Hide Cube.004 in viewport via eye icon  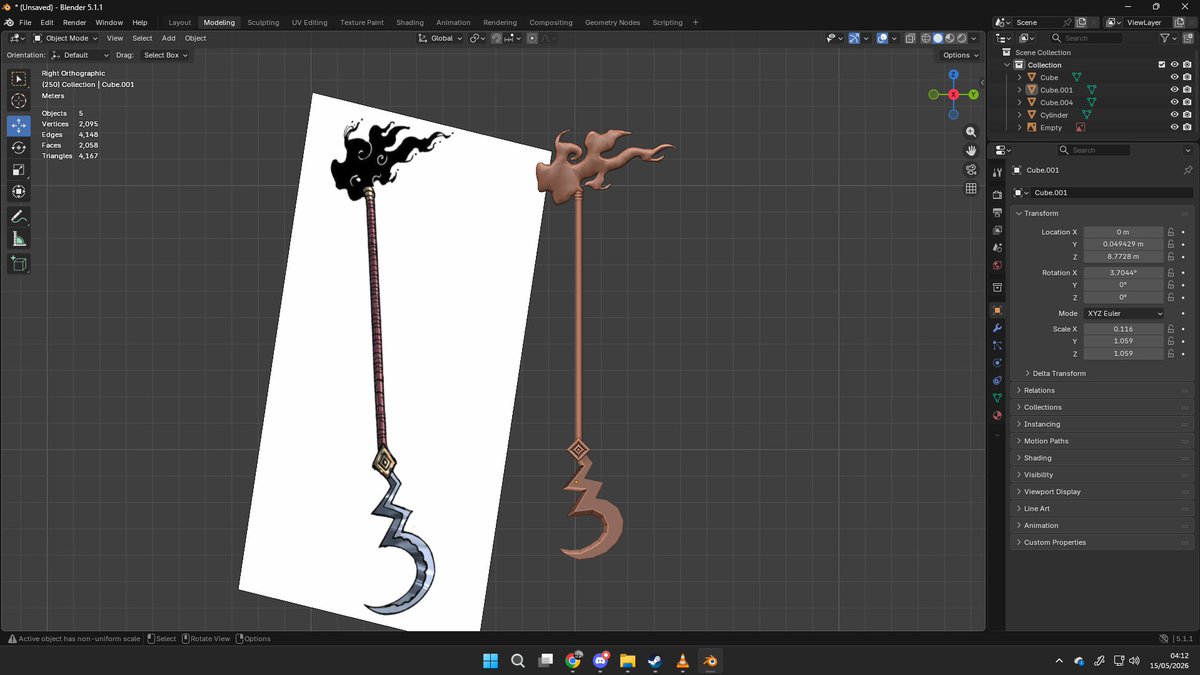(x=1174, y=102)
